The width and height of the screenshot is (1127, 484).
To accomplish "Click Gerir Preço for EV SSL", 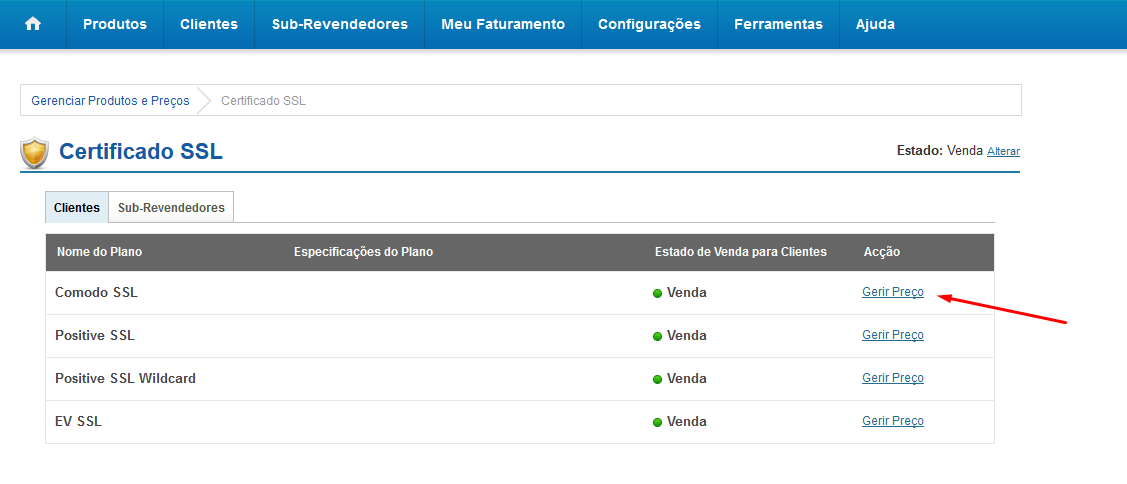I will [893, 421].
